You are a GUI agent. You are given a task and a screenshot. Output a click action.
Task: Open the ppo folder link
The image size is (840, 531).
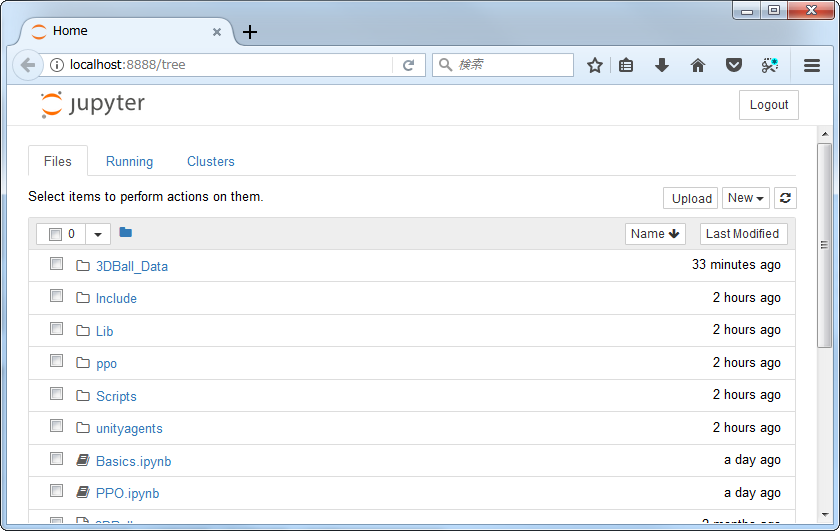click(106, 364)
